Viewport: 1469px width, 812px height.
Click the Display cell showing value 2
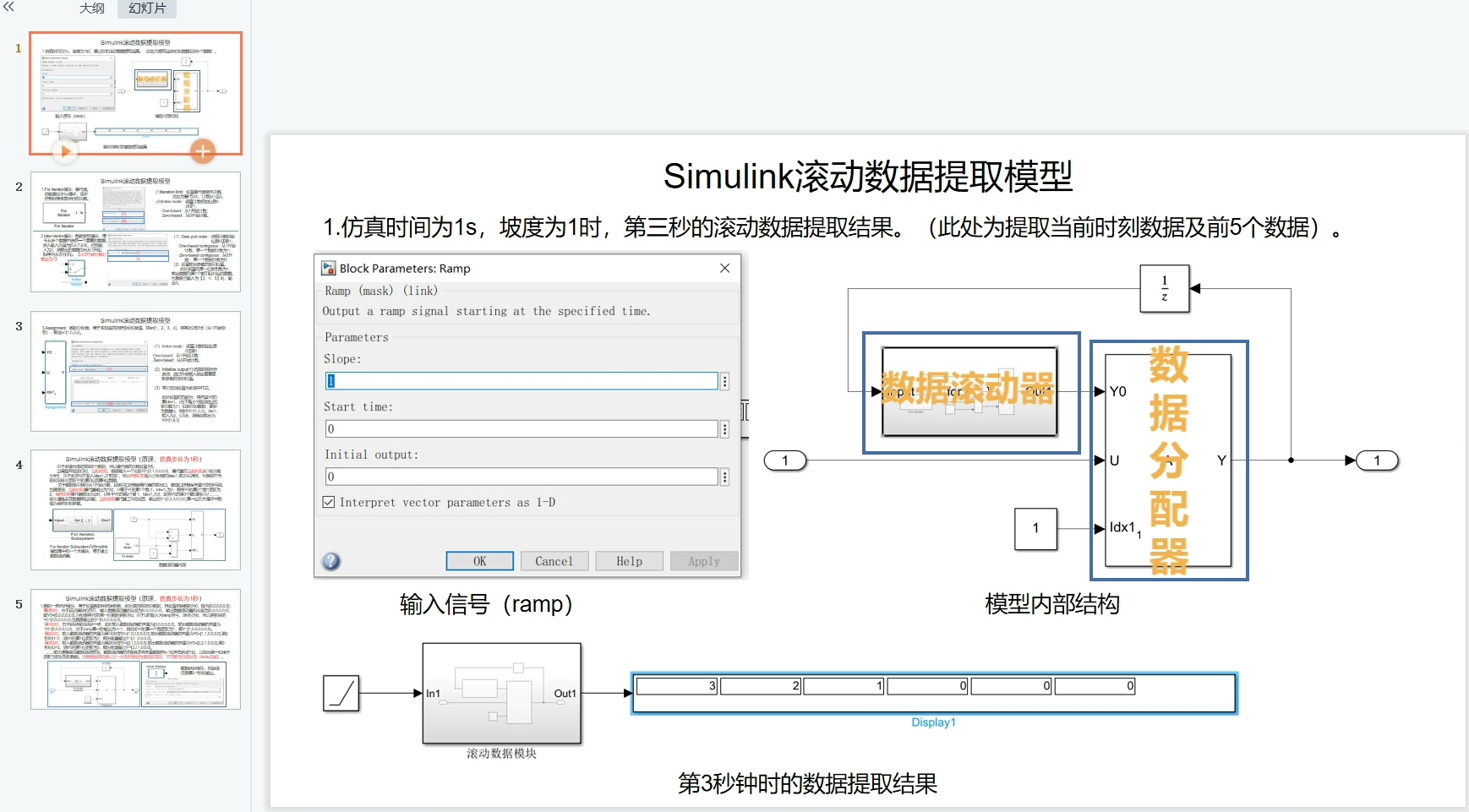tap(761, 686)
